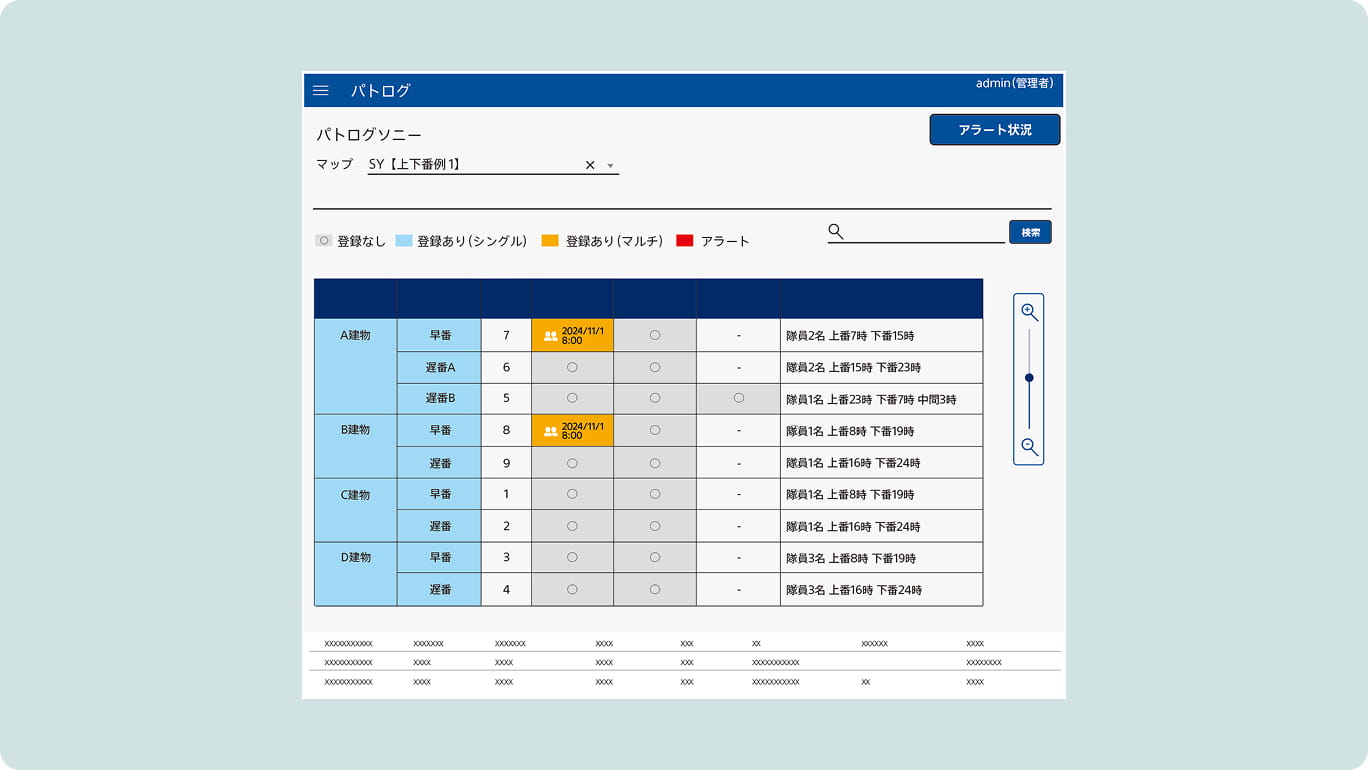Click the zoom out magnifier icon
Screen dimensions: 1368x770
tap(1029, 447)
